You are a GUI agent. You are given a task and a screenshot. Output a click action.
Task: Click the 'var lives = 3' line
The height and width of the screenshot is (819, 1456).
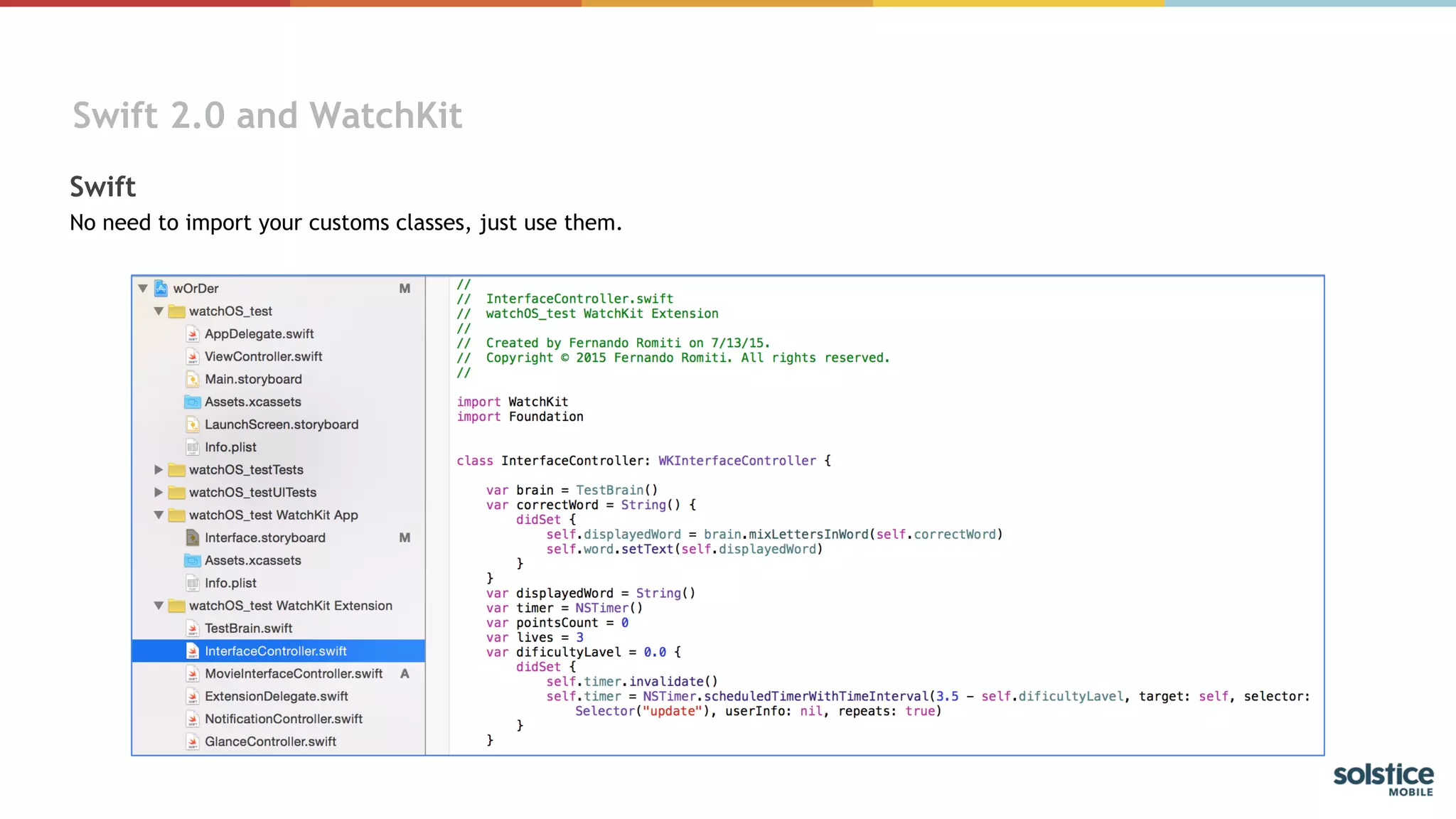[535, 638]
